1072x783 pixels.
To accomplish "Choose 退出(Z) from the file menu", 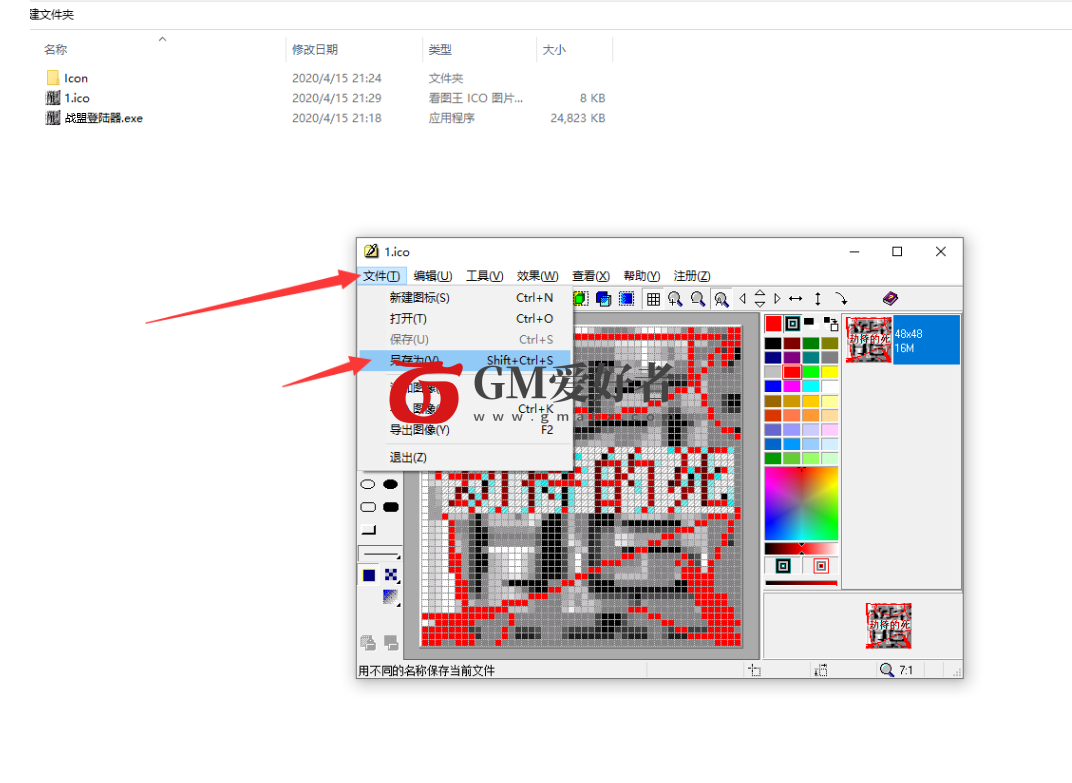I will pos(465,457).
